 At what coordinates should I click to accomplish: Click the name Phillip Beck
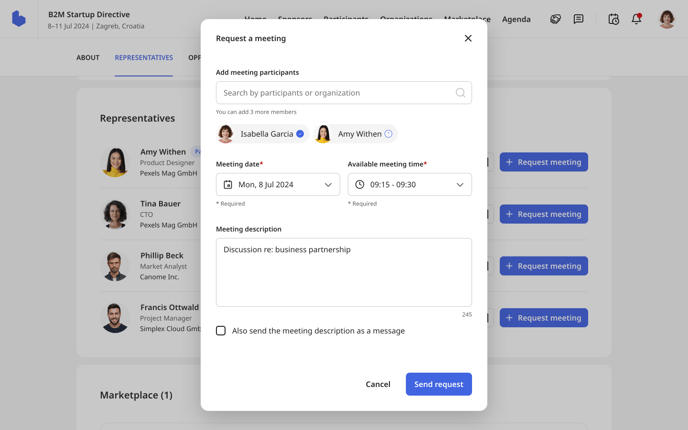point(161,255)
